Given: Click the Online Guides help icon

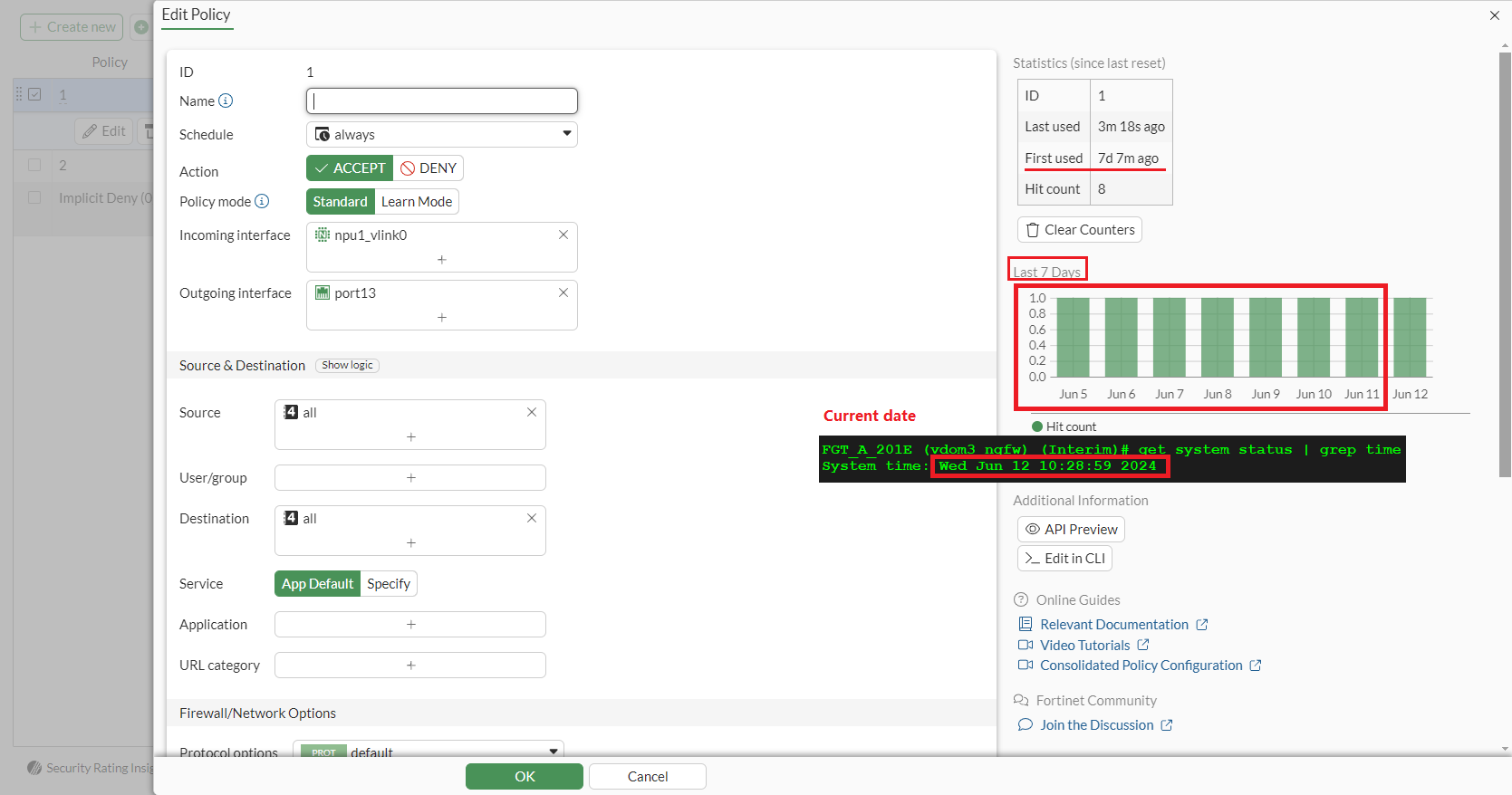Looking at the screenshot, I should click(x=1021, y=599).
